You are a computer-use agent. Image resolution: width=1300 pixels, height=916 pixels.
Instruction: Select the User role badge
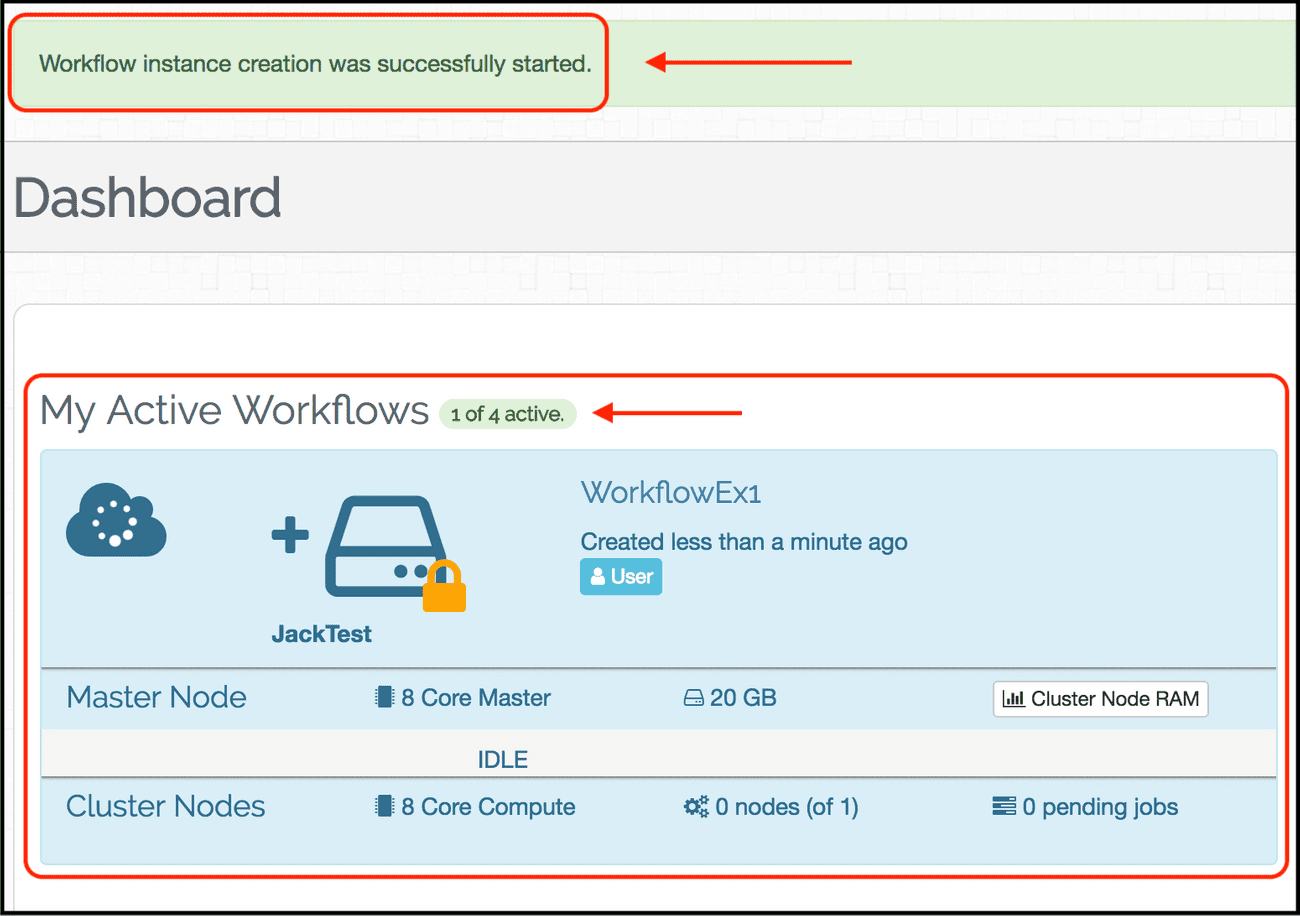(620, 576)
